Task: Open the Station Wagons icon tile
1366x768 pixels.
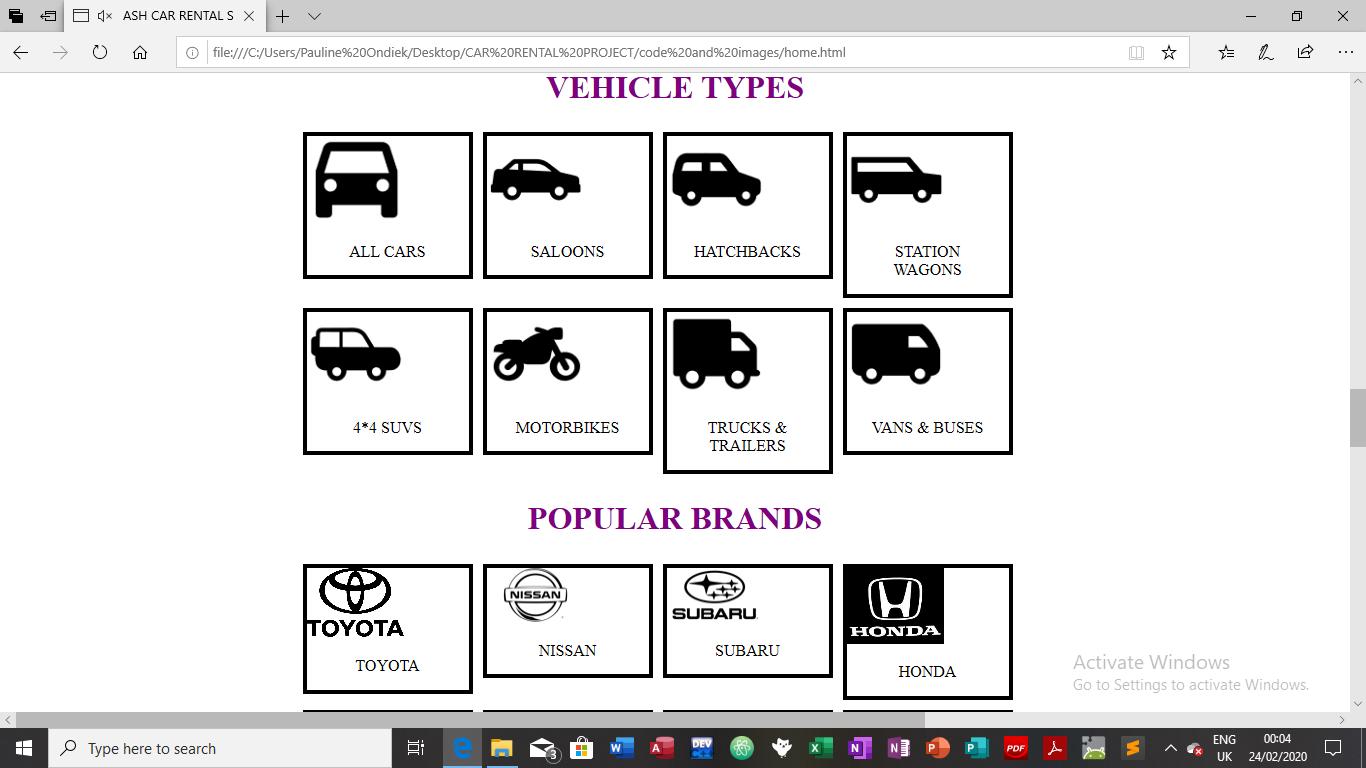Action: (896, 180)
